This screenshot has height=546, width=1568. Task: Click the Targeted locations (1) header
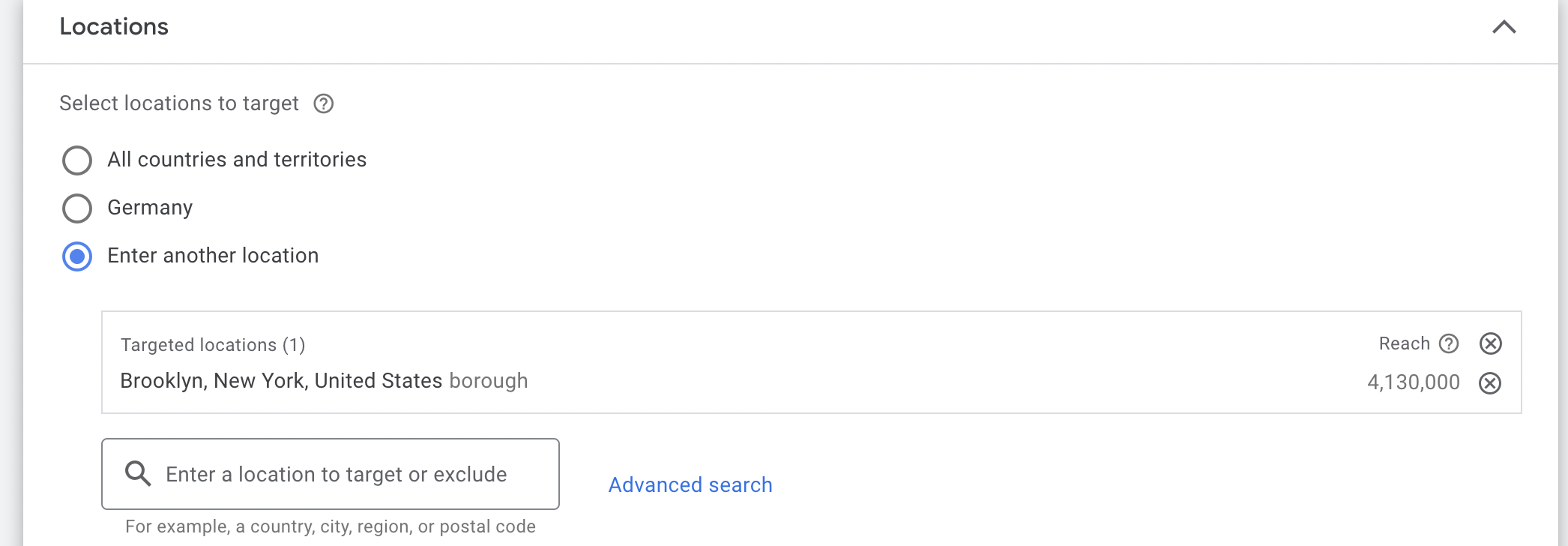pyautogui.click(x=213, y=345)
